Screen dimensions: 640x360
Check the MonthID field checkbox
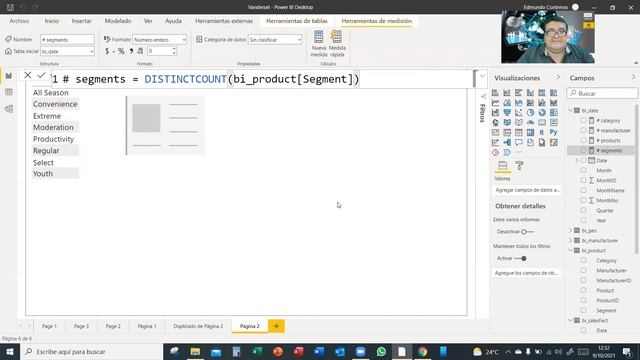[583, 180]
